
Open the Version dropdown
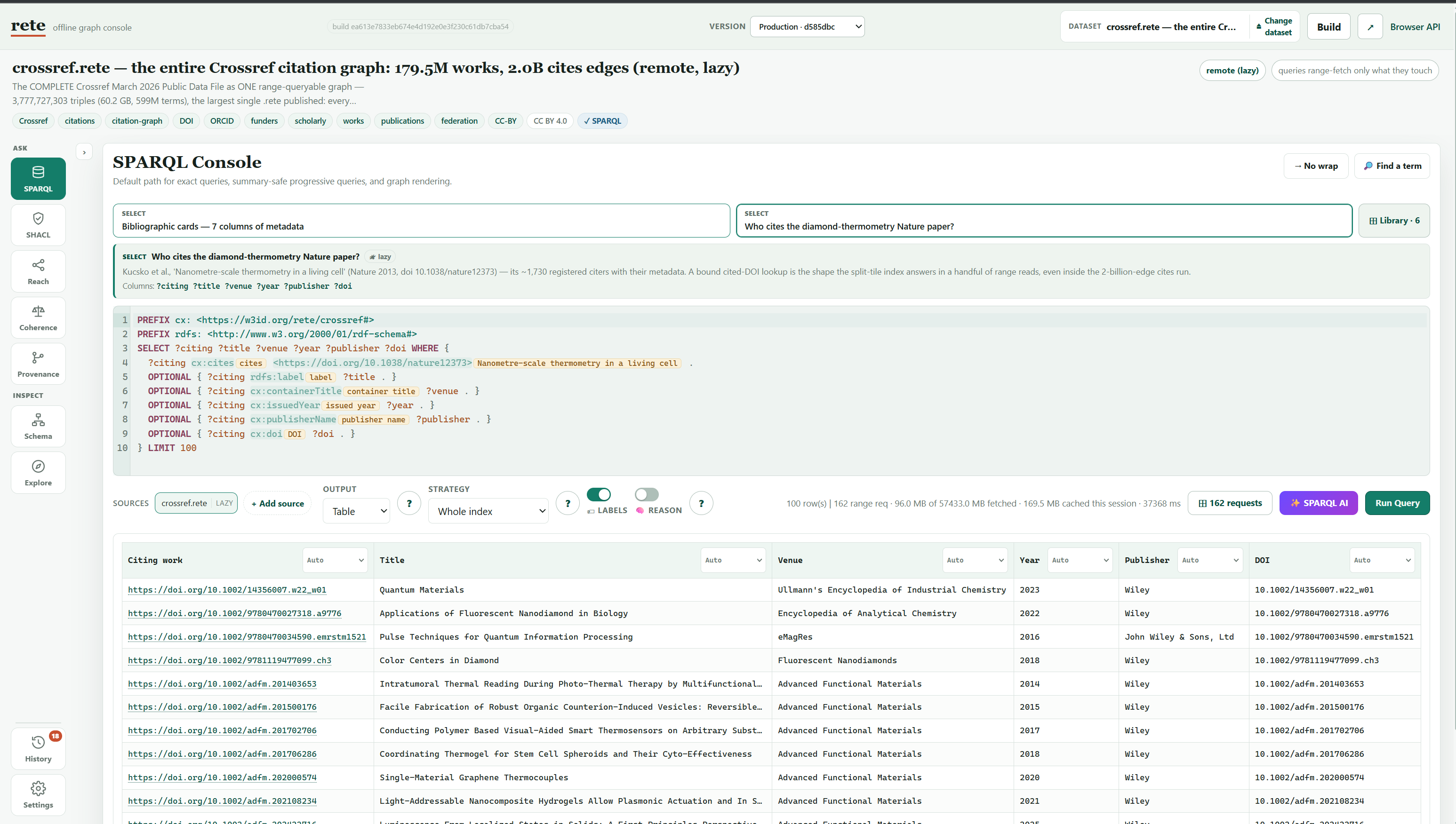pyautogui.click(x=807, y=27)
